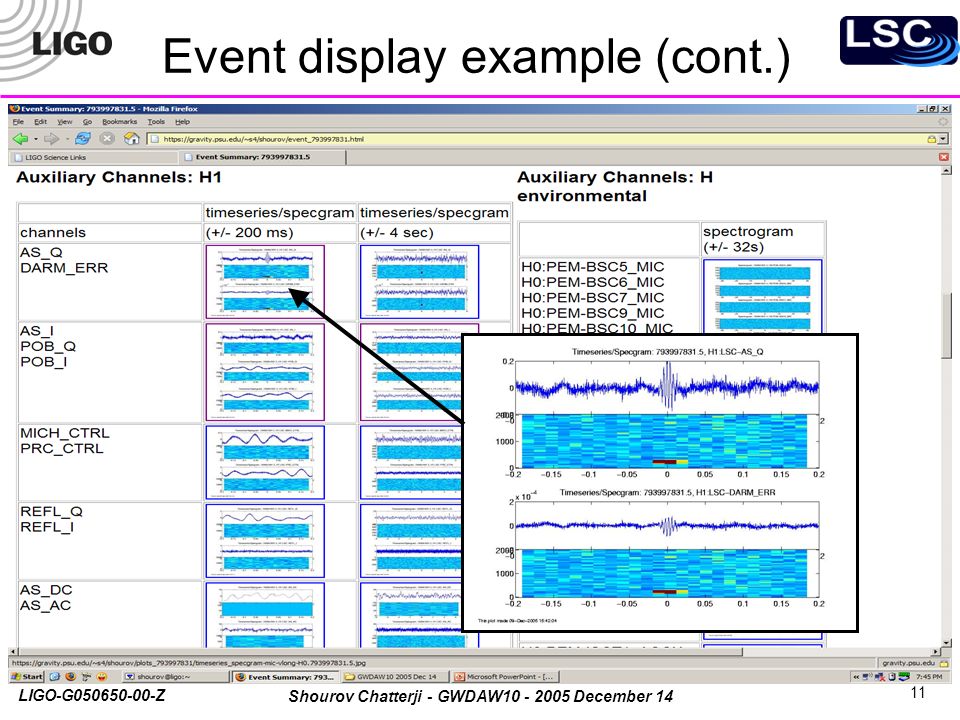Open AS_I POB_Q POB_I 4 sec thumbnail

pos(410,372)
